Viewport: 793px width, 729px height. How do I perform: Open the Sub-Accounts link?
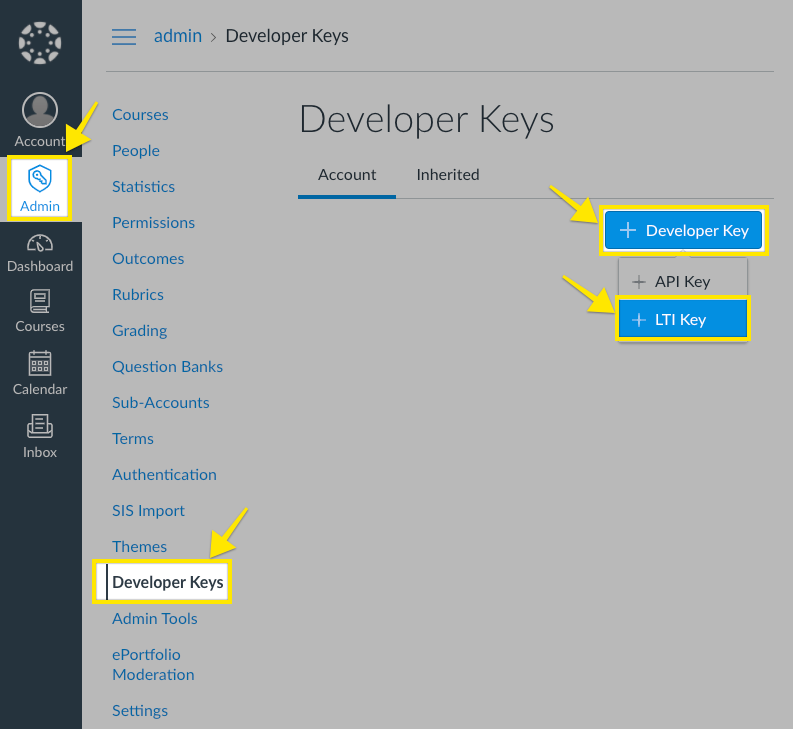(161, 403)
